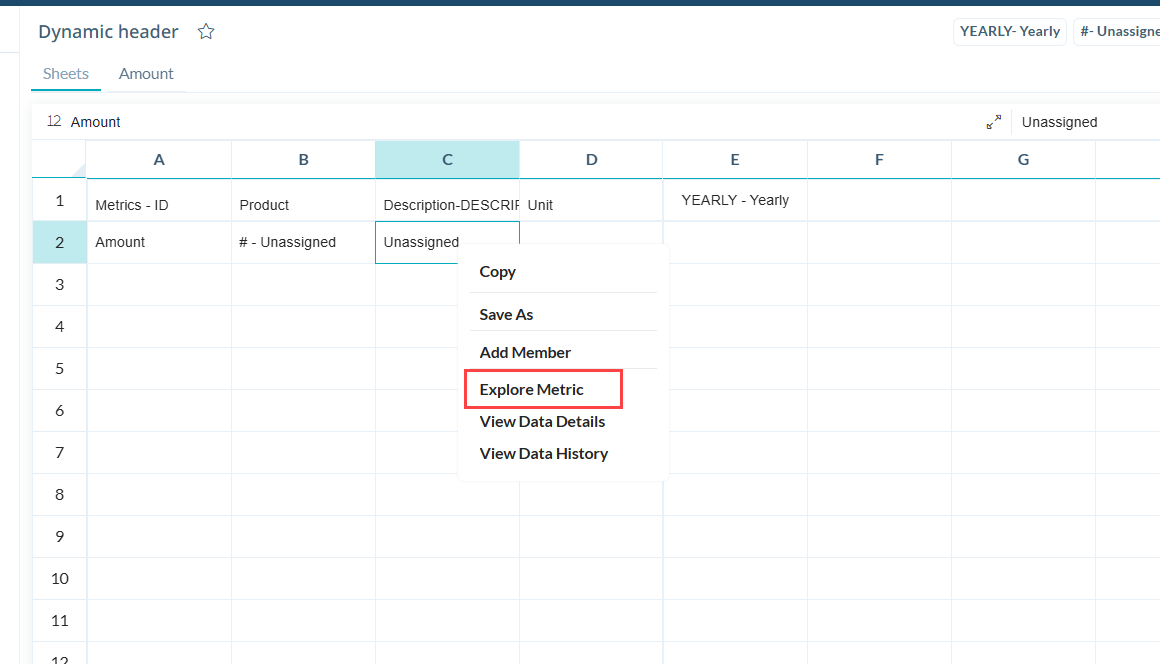Open the YEARLY- Yearly filter dropdown
This screenshot has height=664, width=1160.
pyautogui.click(x=1009, y=32)
